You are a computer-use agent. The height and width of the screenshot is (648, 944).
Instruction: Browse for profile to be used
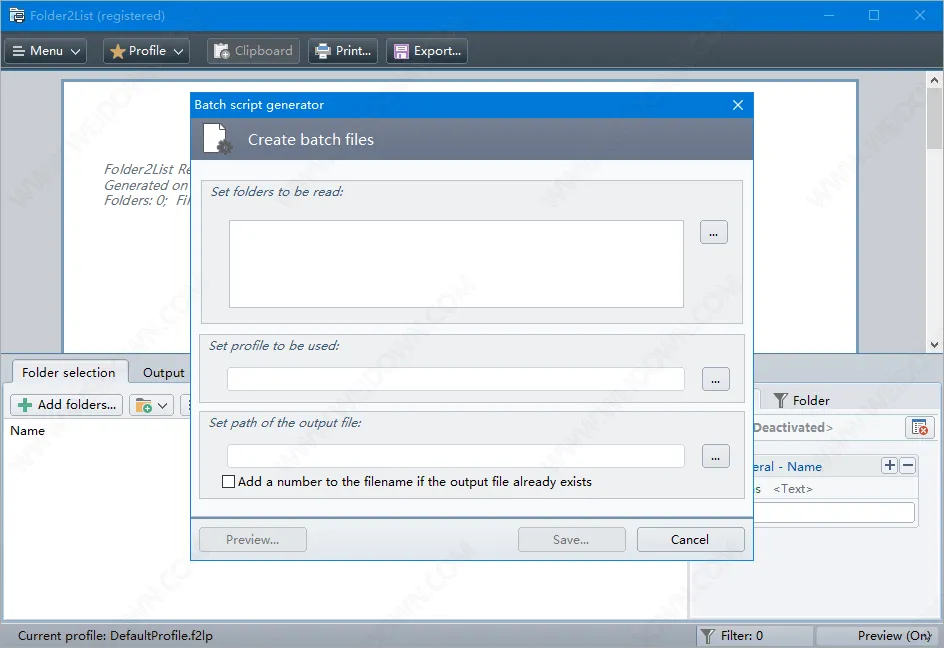(715, 379)
